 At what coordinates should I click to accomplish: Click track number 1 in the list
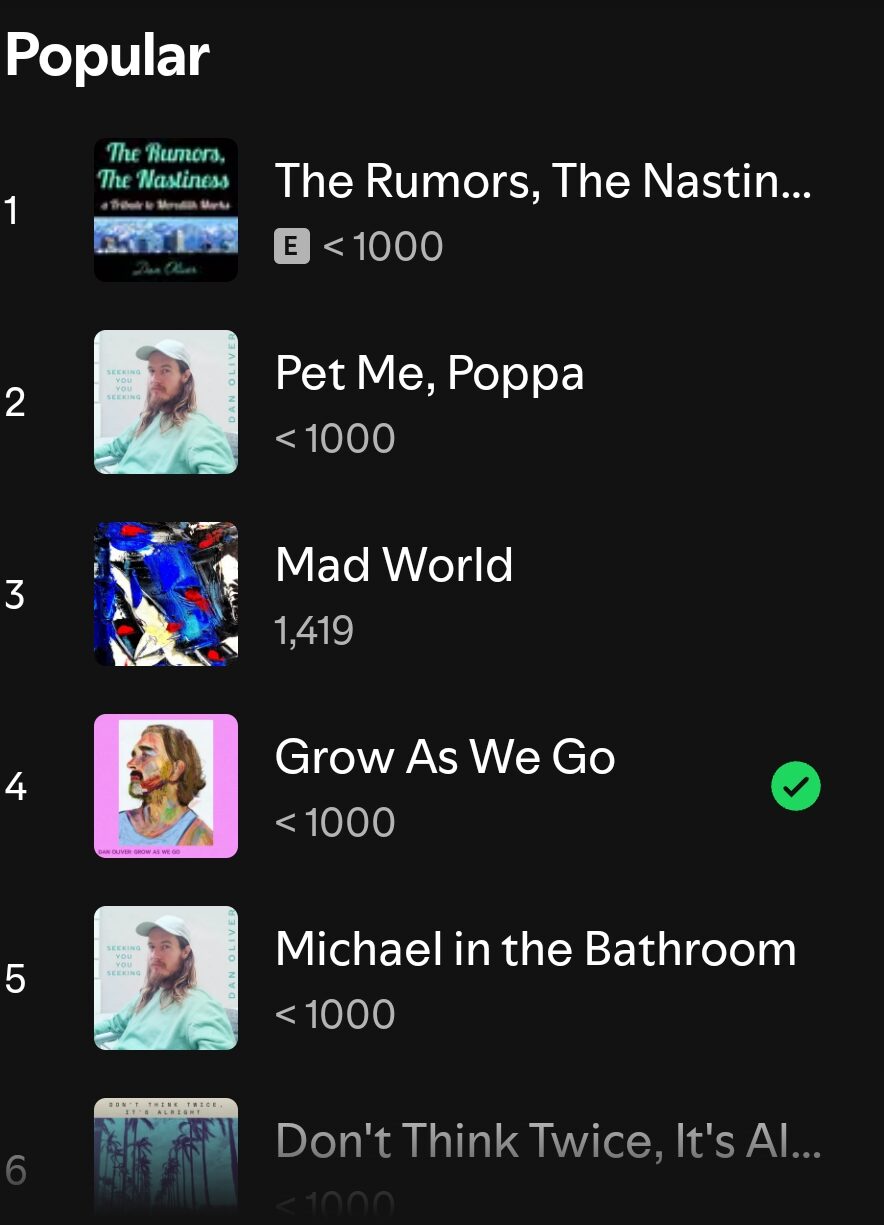tap(12, 211)
